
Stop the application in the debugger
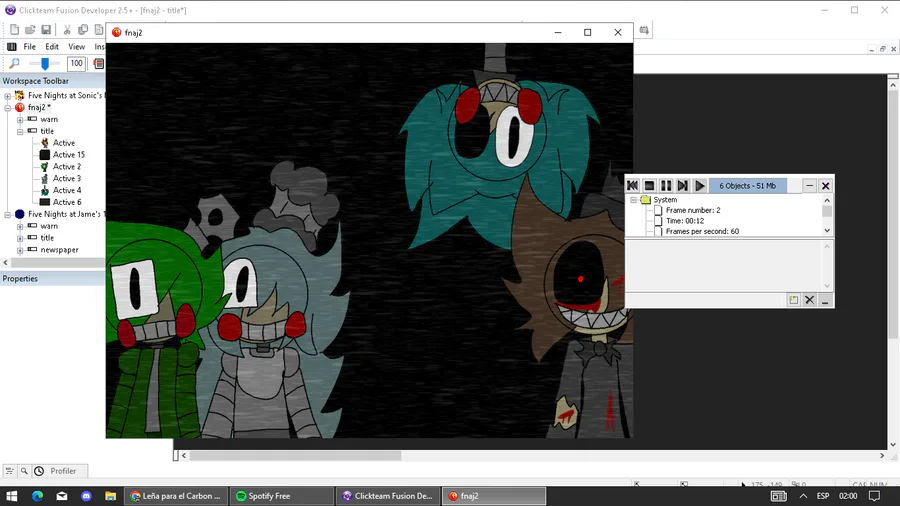pyautogui.click(x=649, y=185)
